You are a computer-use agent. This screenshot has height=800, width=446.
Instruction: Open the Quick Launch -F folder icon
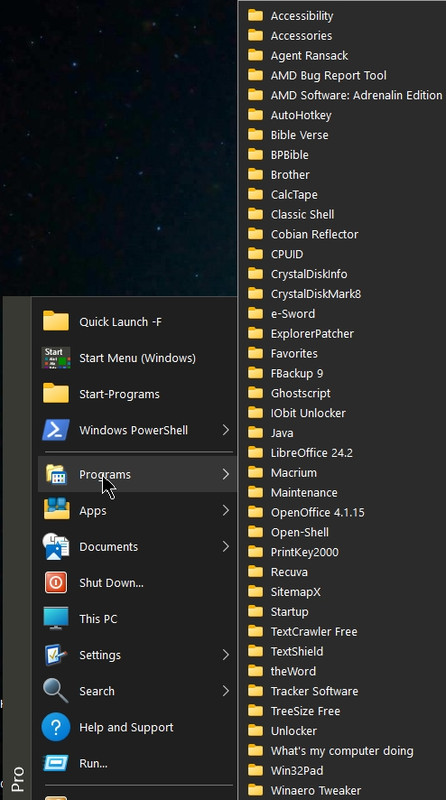[x=56, y=321]
